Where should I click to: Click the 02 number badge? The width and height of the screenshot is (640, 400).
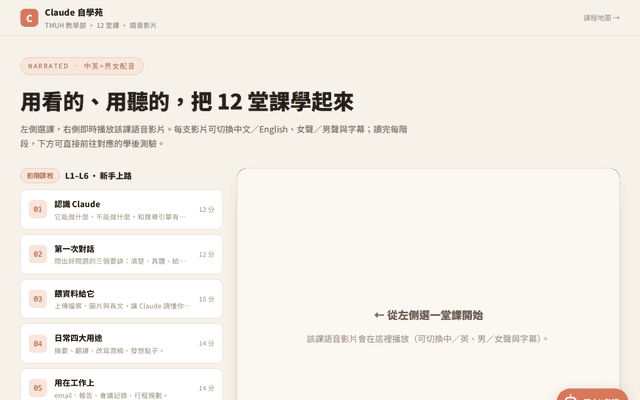[38, 254]
